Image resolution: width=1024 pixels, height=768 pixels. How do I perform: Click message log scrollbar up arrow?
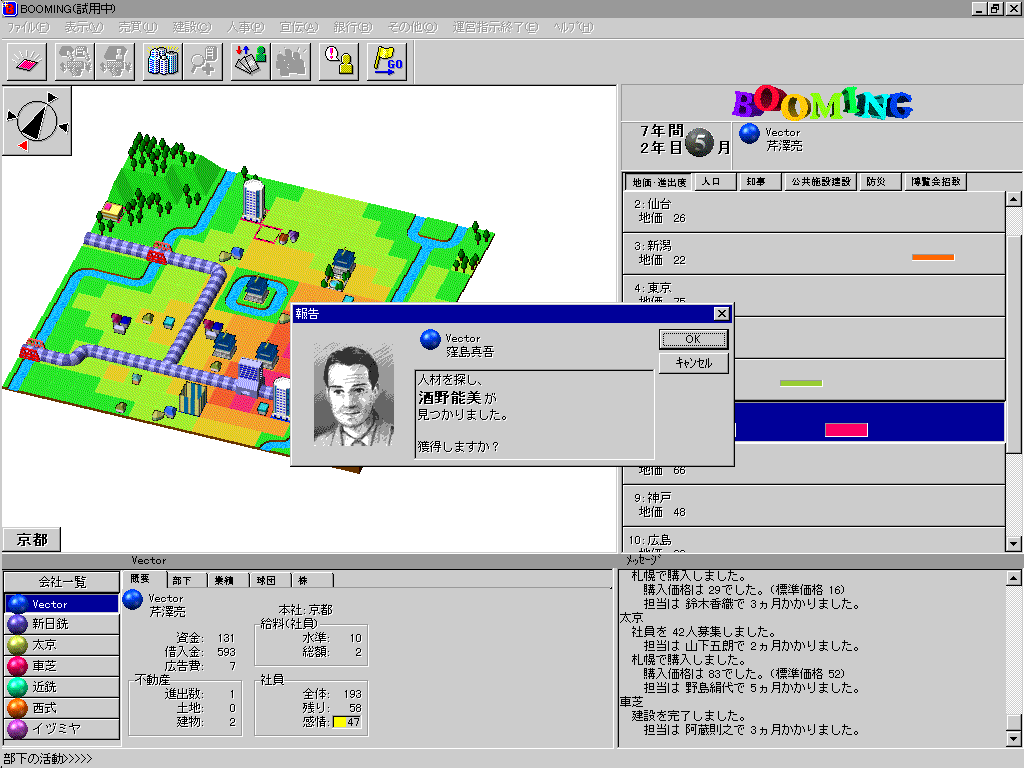pos(1013,578)
